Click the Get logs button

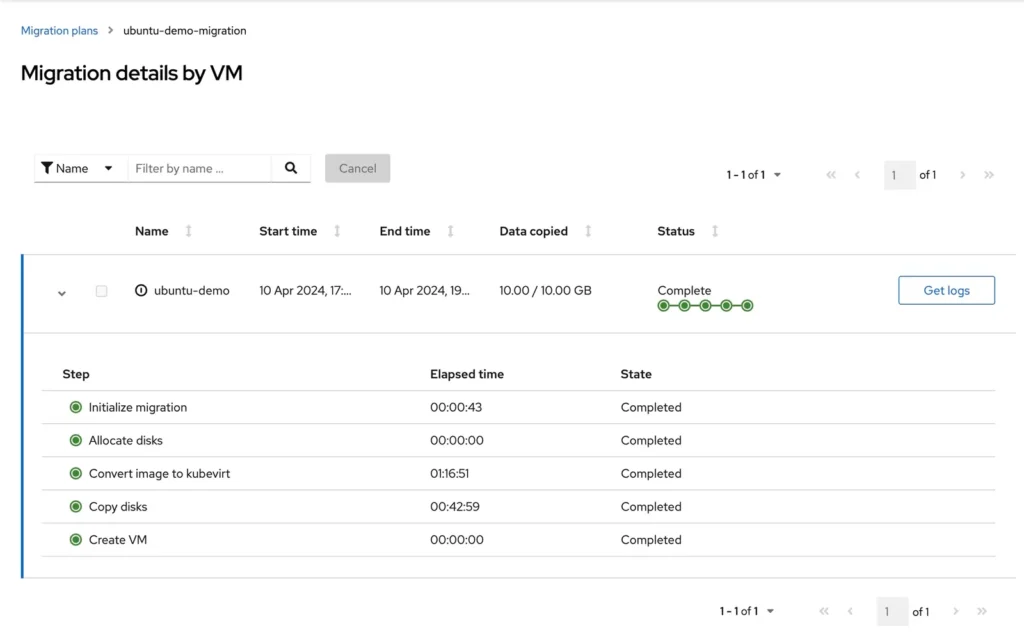(x=946, y=290)
